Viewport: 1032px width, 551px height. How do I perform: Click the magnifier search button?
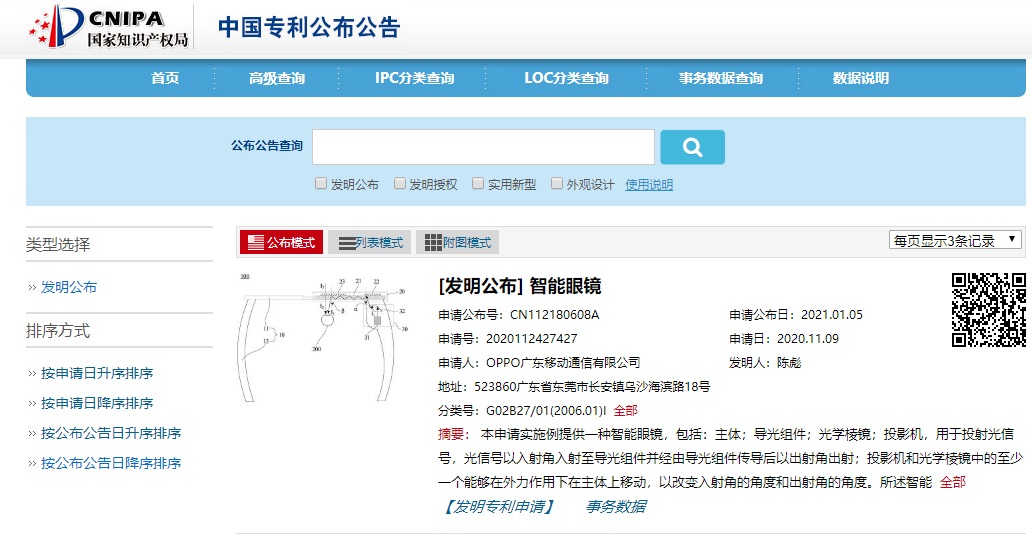coord(692,147)
